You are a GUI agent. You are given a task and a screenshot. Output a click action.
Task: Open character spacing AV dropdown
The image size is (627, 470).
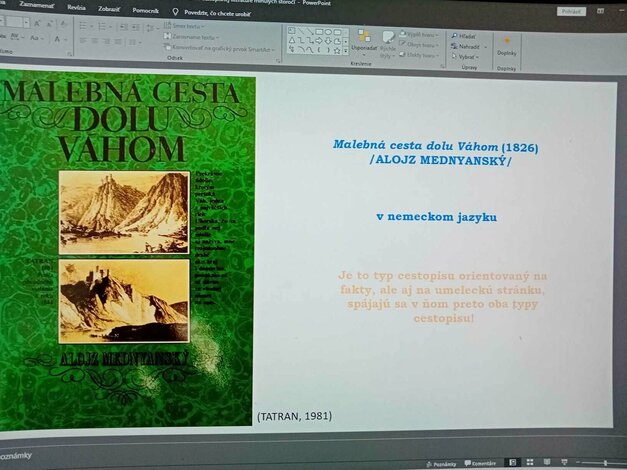click(x=17, y=37)
